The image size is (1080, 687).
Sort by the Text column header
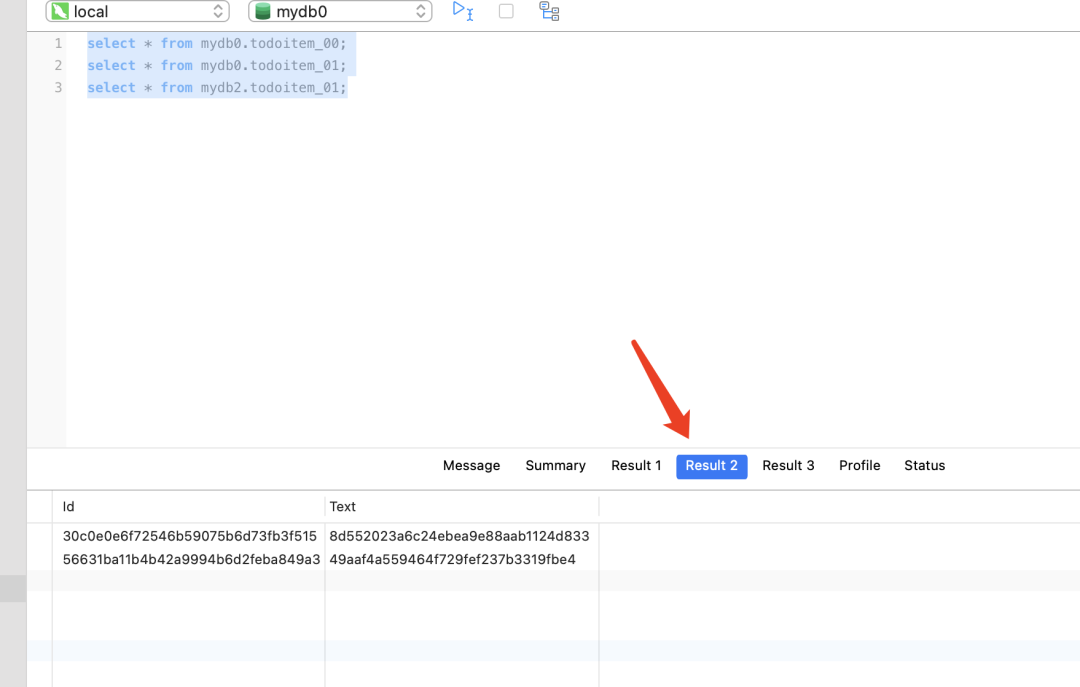pos(461,506)
